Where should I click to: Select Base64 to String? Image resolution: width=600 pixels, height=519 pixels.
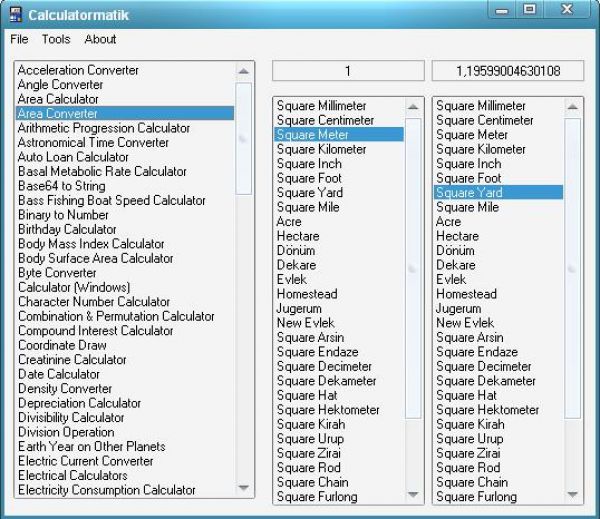pyautogui.click(x=125, y=186)
